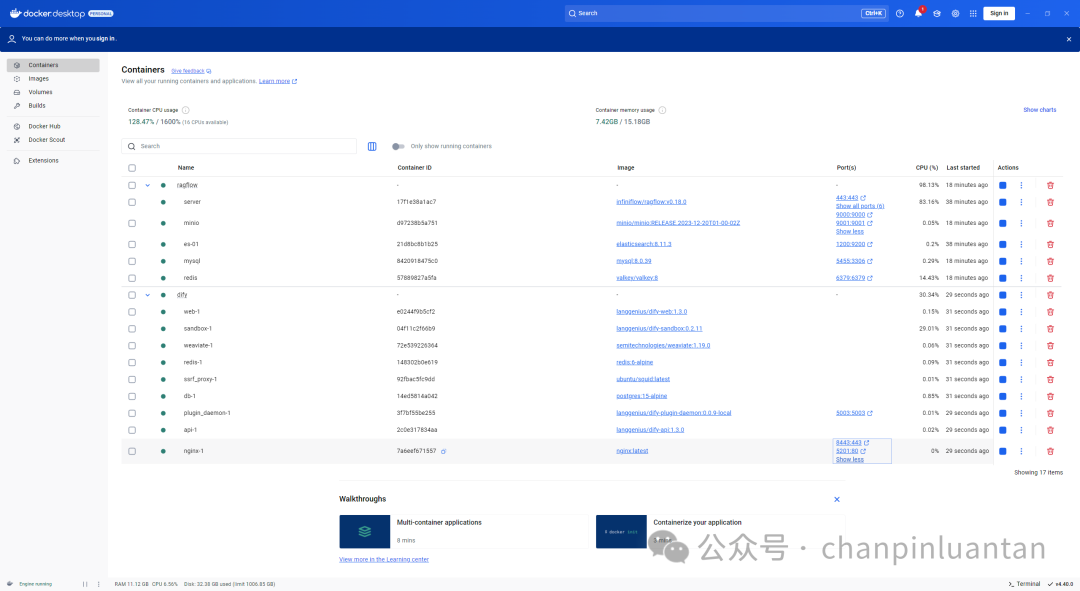
Task: Select the ragflow group checkbox
Action: 132,185
